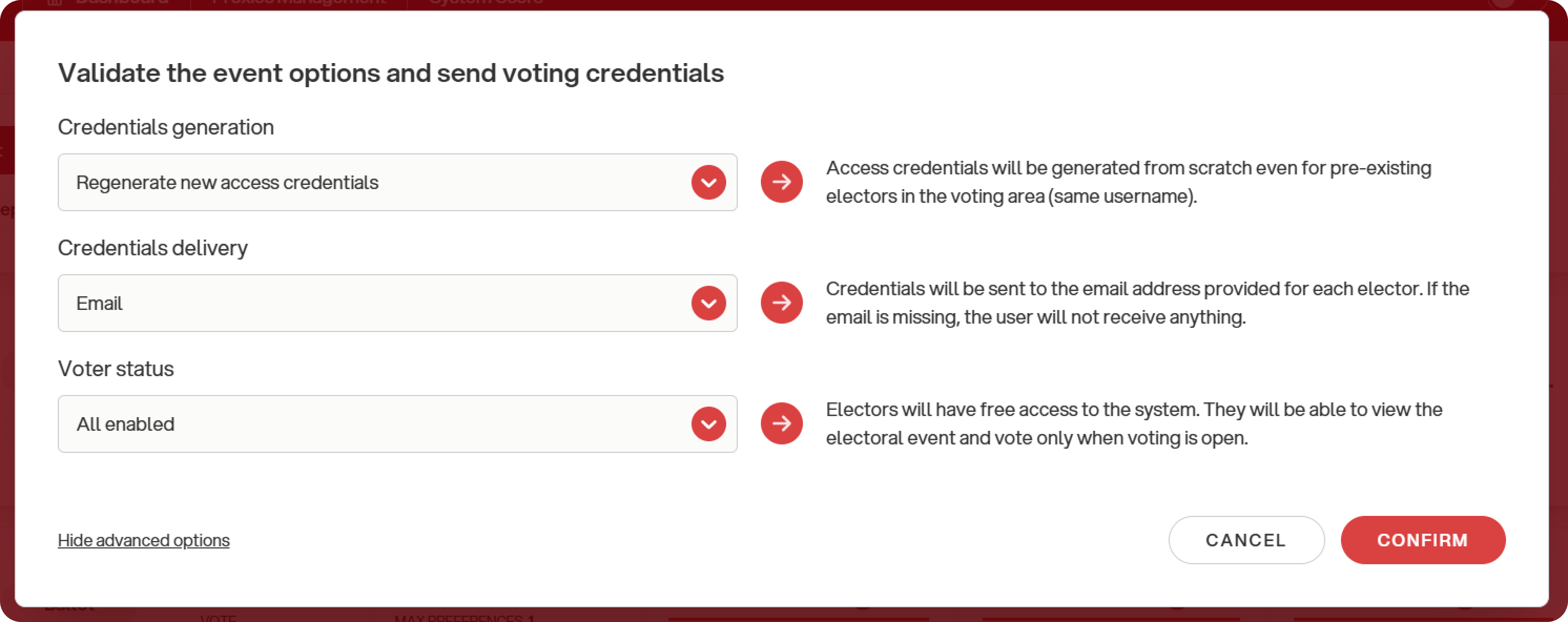The image size is (1568, 622).
Task: Click the chevron icon for Credentials generation
Action: pos(708,182)
